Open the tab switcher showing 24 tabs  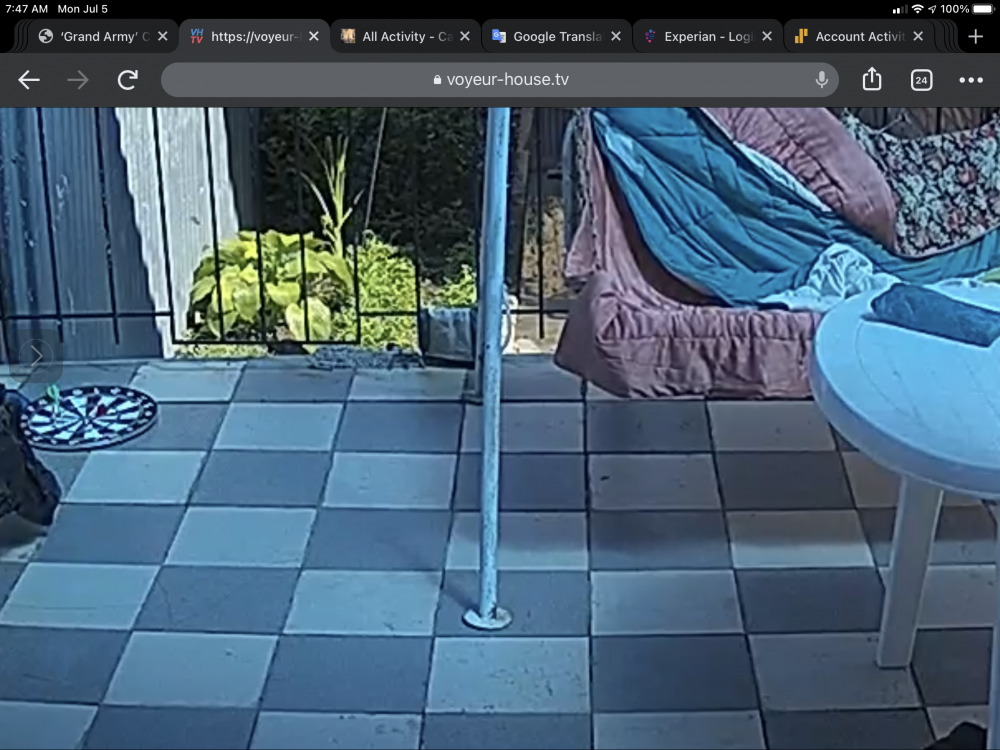(x=921, y=80)
